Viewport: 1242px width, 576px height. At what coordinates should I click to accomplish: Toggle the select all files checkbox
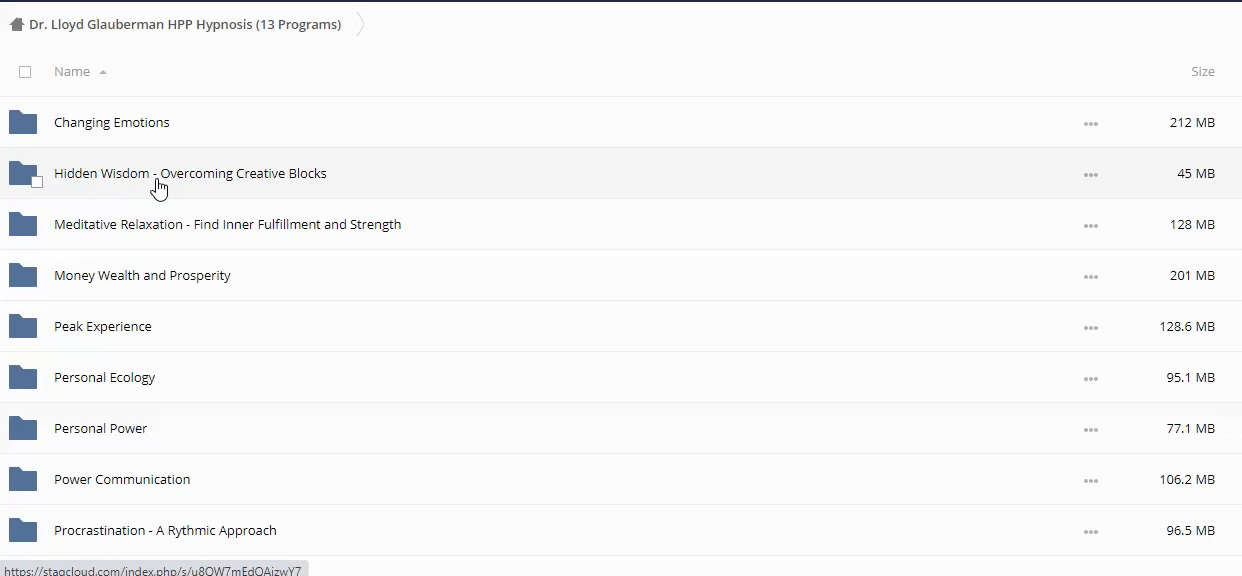point(25,72)
